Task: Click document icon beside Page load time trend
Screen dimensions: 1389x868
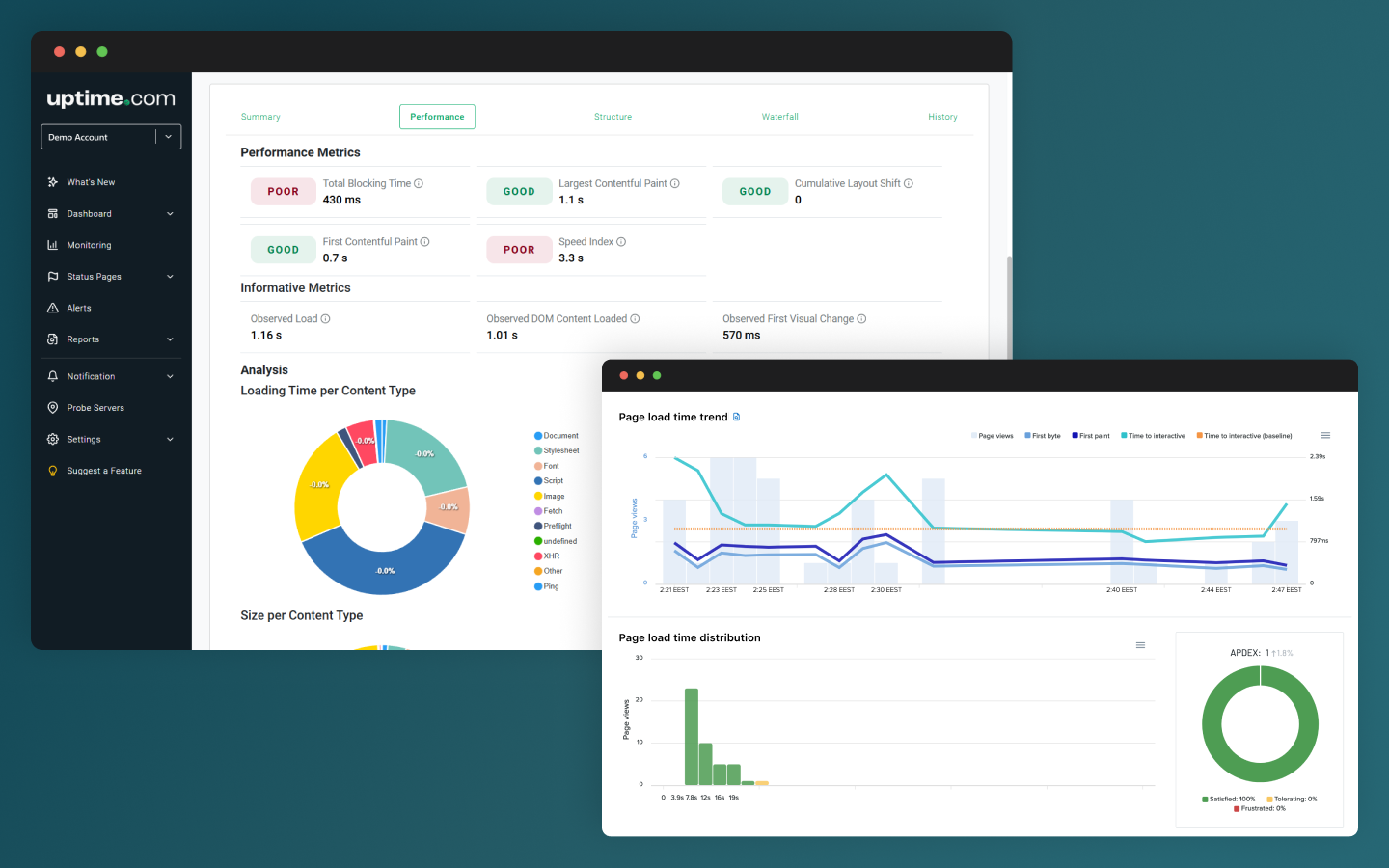Action: (x=737, y=417)
